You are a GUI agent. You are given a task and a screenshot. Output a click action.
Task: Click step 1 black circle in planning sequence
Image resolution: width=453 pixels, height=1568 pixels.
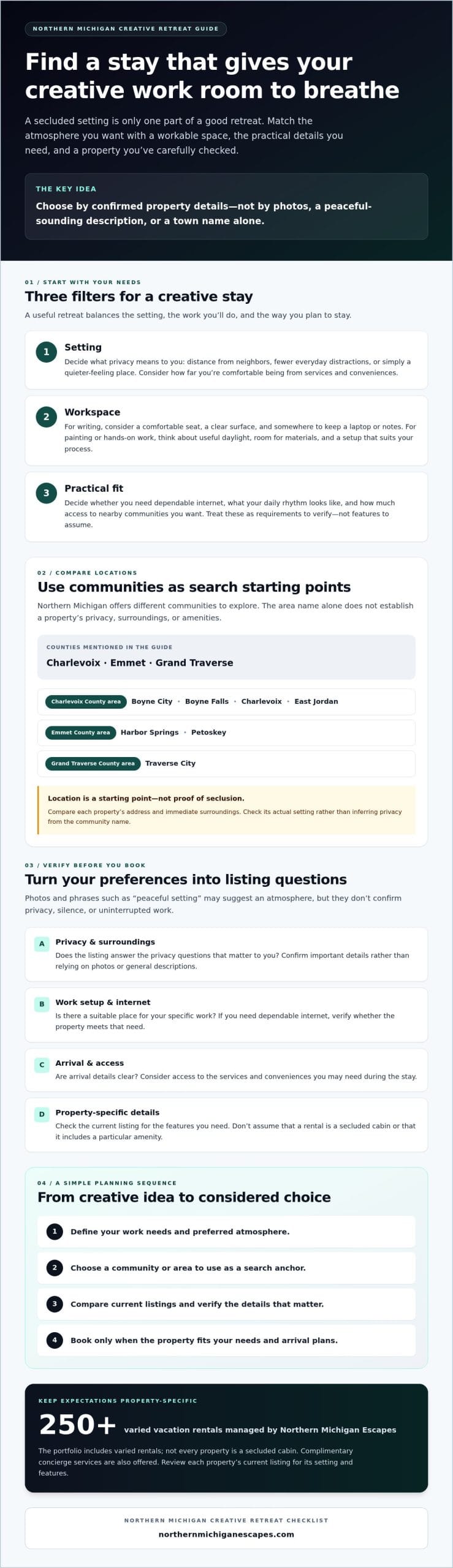[55, 1231]
